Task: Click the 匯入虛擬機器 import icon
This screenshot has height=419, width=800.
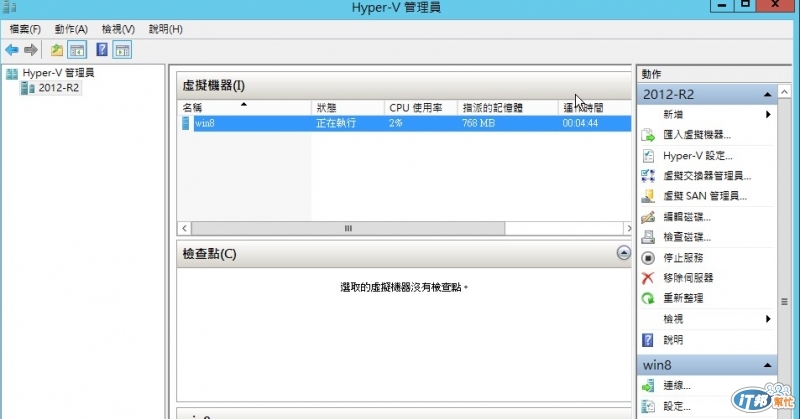Action: [x=648, y=135]
